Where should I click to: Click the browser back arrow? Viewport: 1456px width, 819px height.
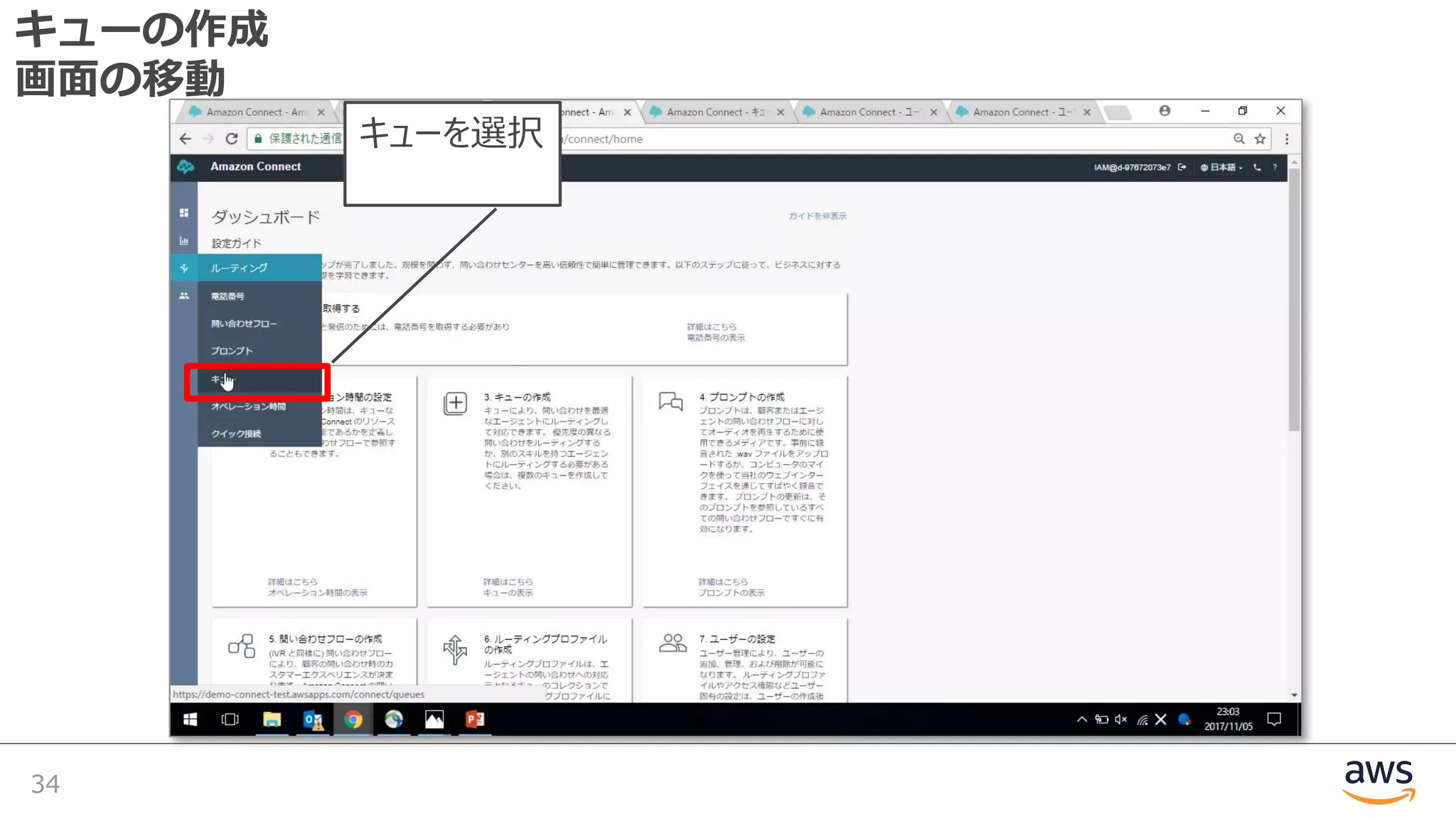tap(186, 139)
